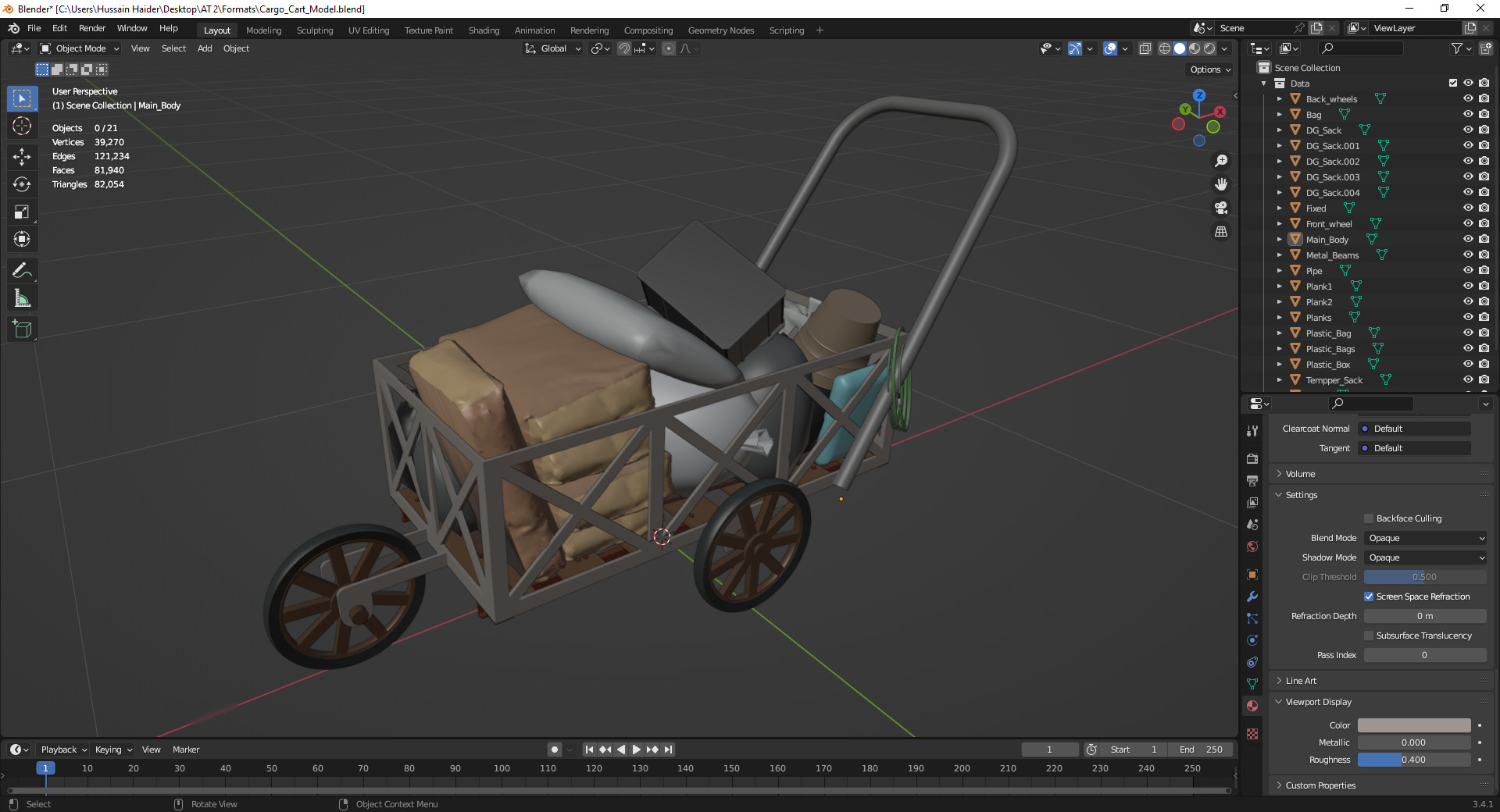
Task: Open the Blend Mode dropdown
Action: coord(1425,538)
